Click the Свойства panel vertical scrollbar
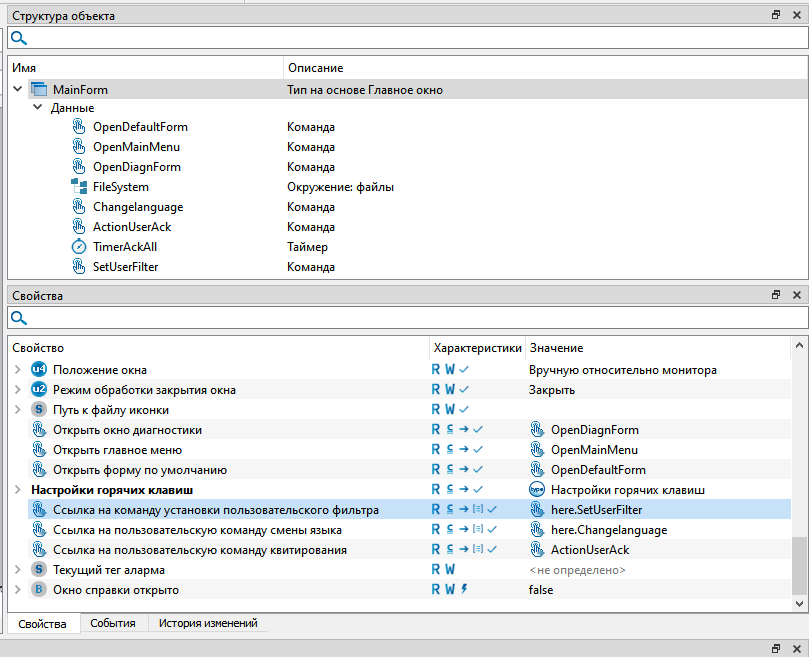The width and height of the screenshot is (809, 657). [x=798, y=565]
